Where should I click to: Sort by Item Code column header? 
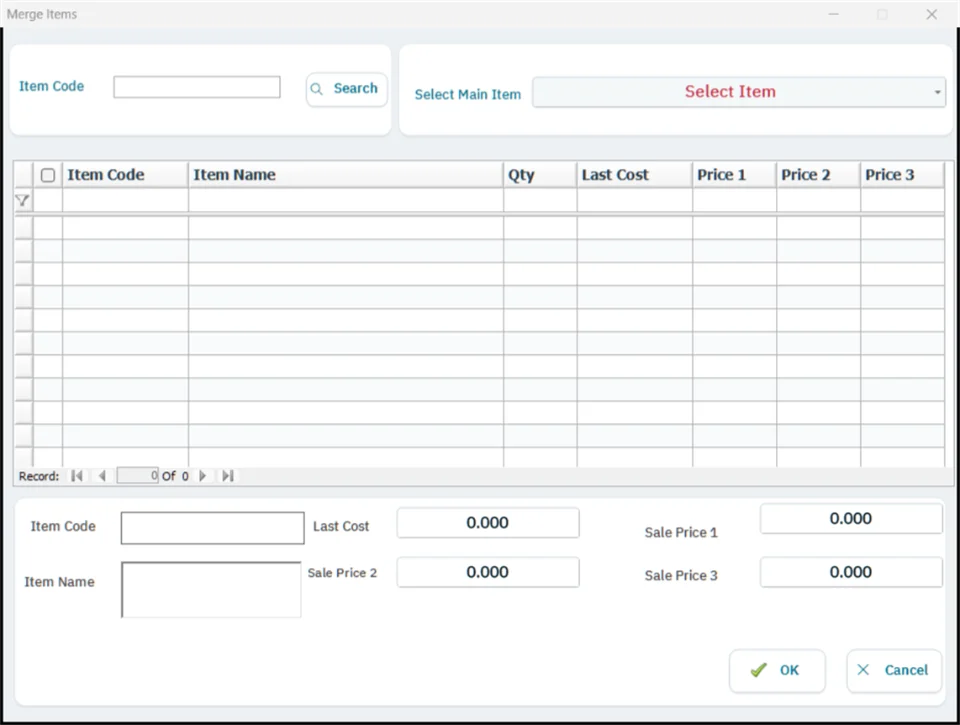(x=125, y=175)
